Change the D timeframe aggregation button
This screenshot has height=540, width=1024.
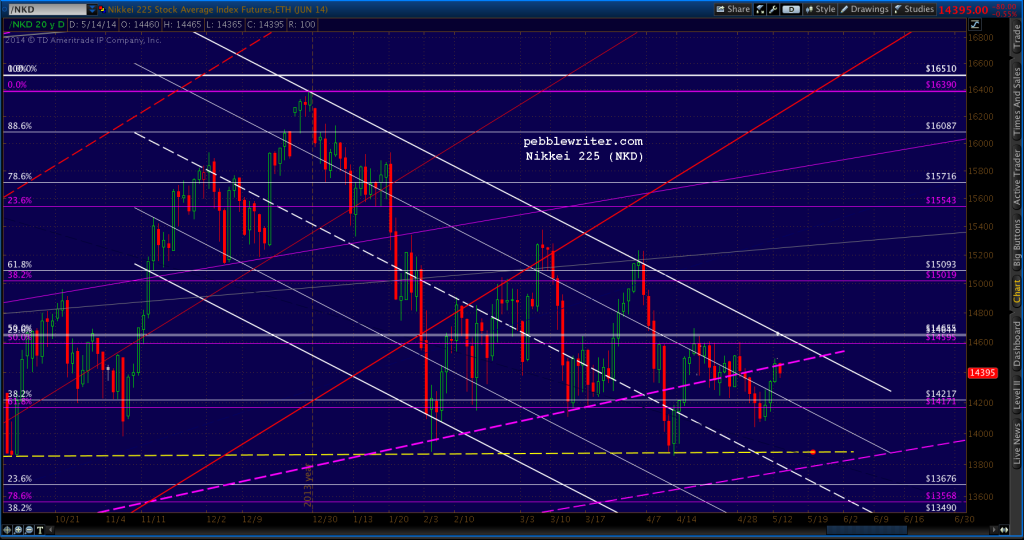pyautogui.click(x=791, y=9)
